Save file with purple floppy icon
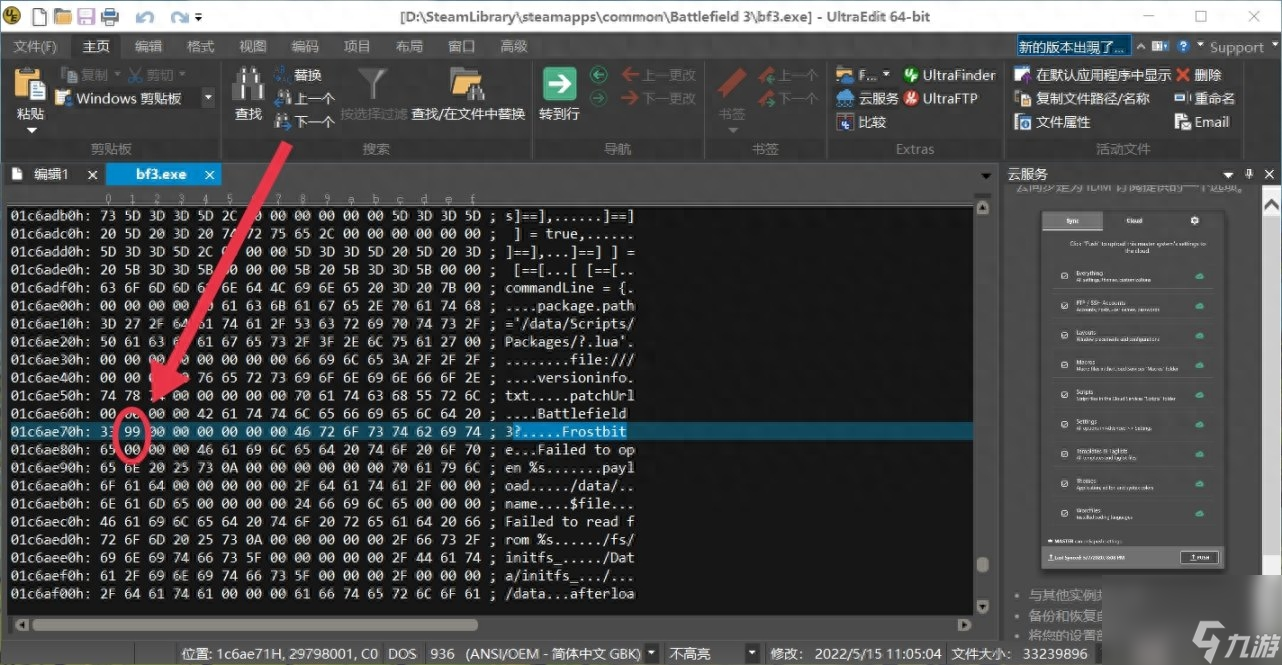This screenshot has height=665, width=1282. pos(85,16)
